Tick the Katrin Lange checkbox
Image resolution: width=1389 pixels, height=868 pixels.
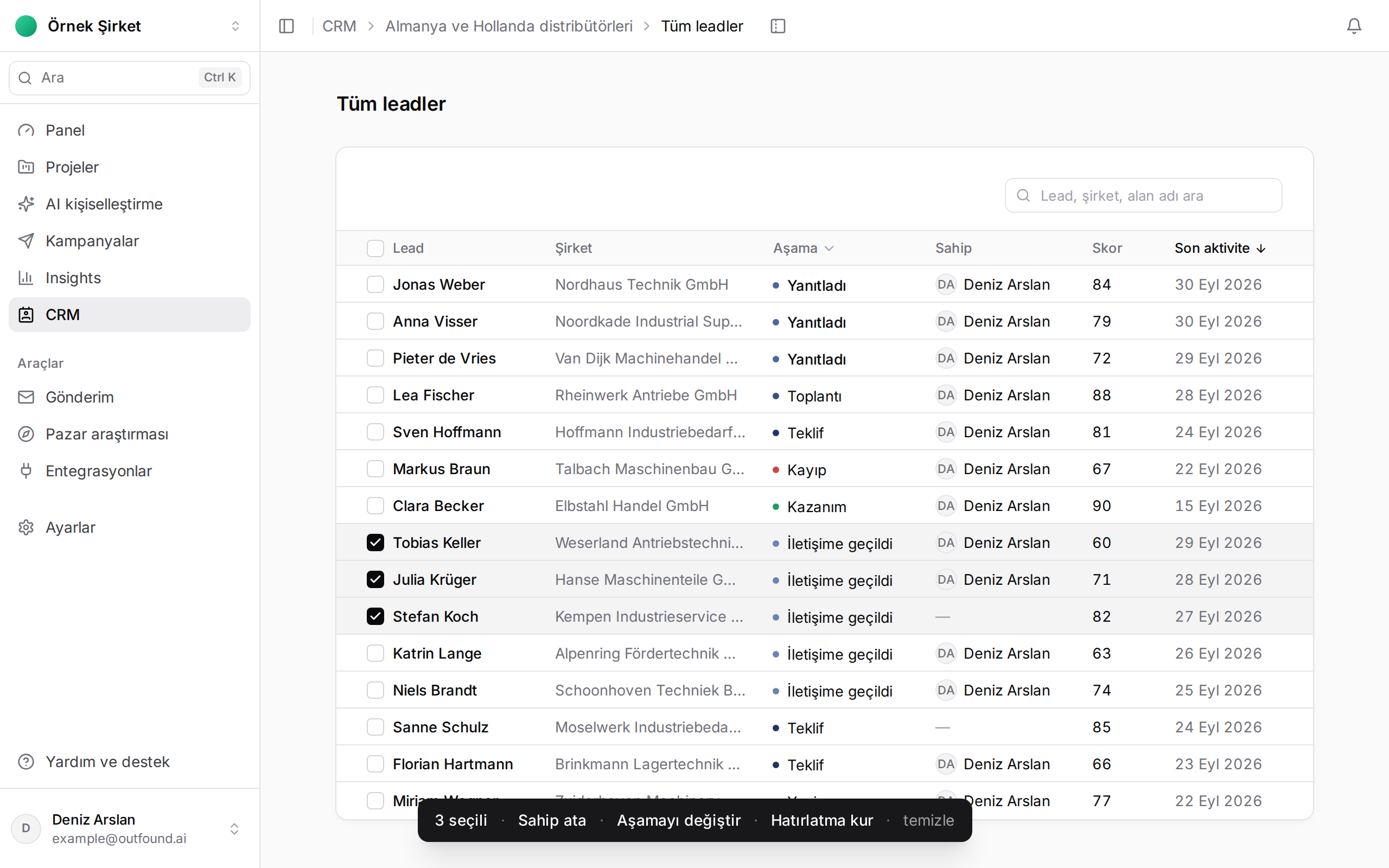pyautogui.click(x=375, y=653)
